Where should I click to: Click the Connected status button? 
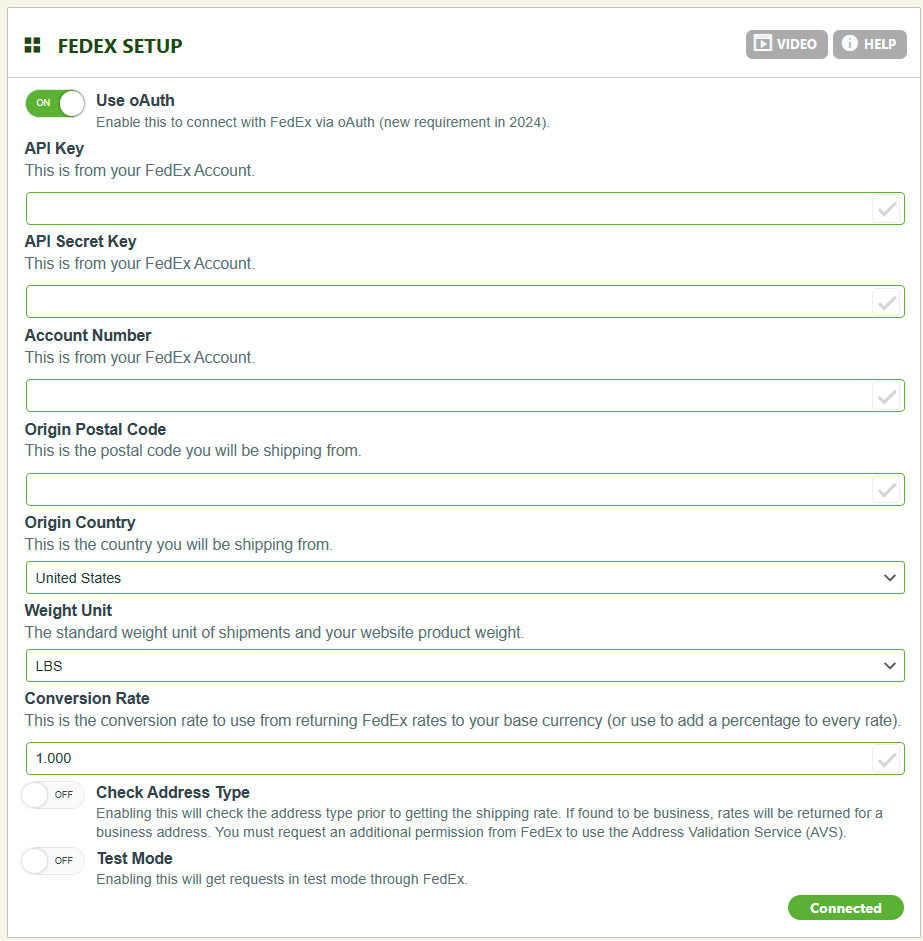coord(845,908)
